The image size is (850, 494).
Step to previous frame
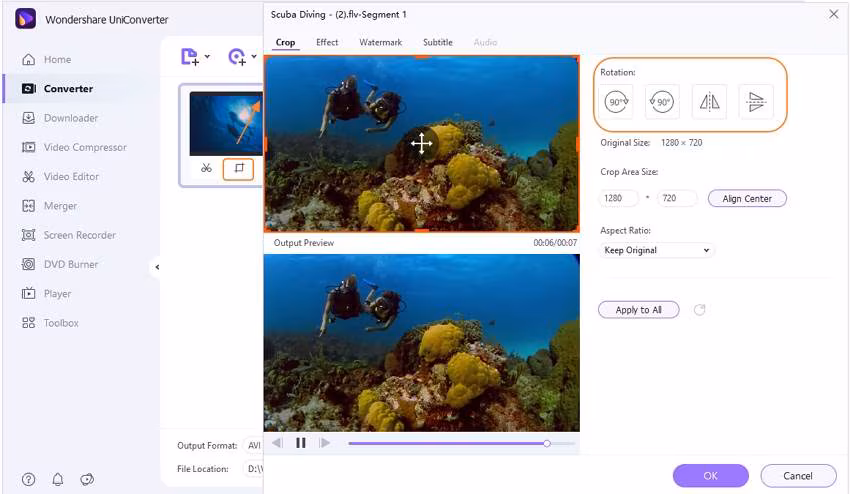277,443
